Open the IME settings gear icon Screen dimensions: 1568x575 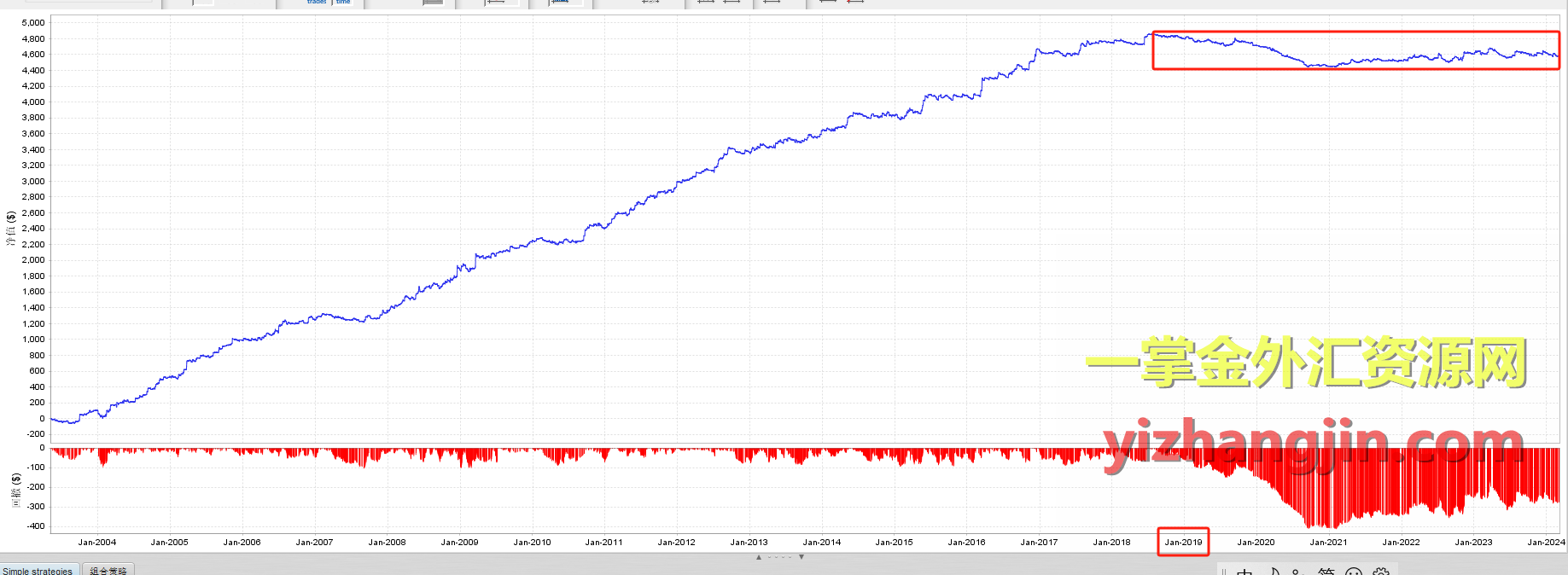[x=1381, y=572]
